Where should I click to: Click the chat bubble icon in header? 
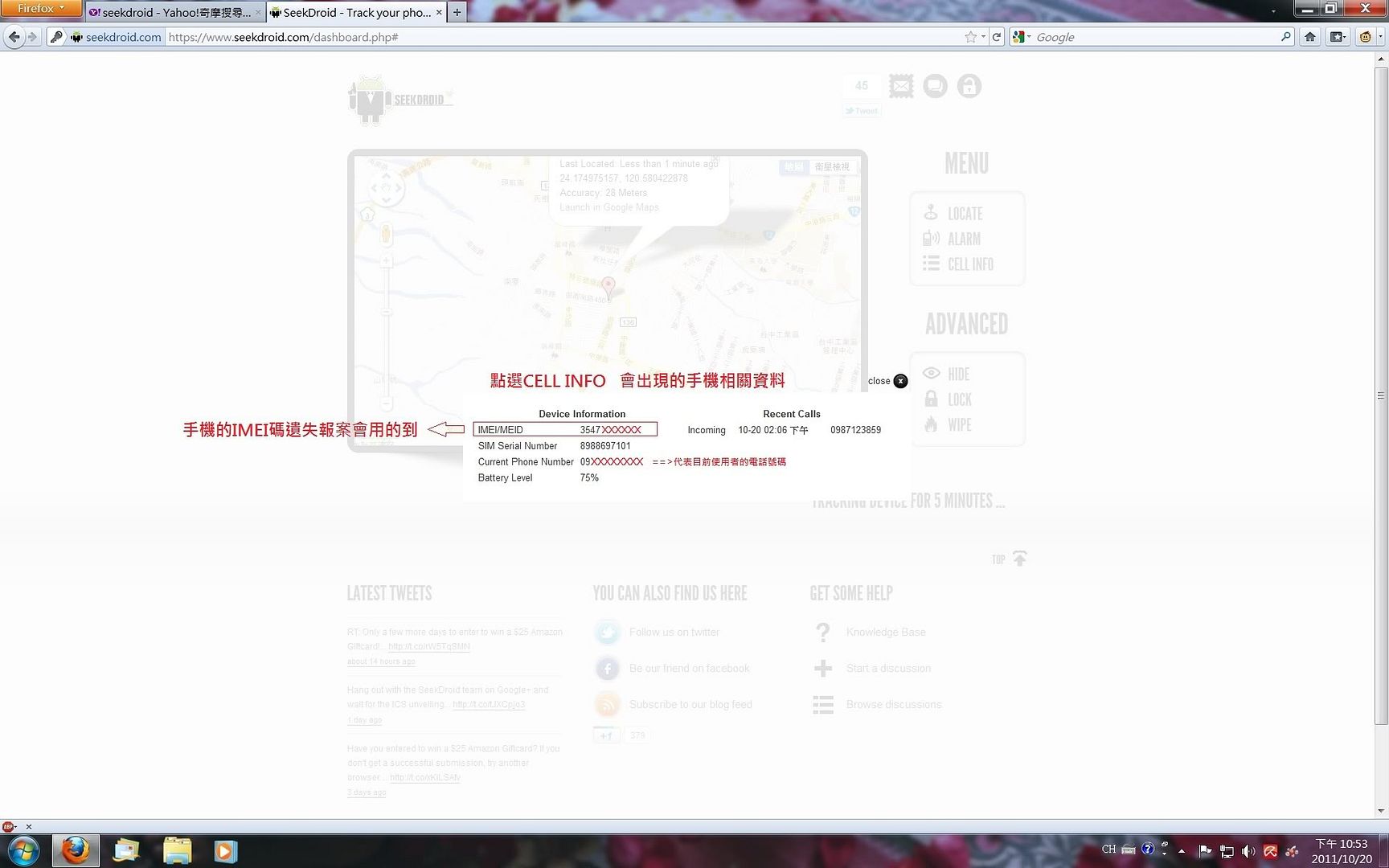935,86
